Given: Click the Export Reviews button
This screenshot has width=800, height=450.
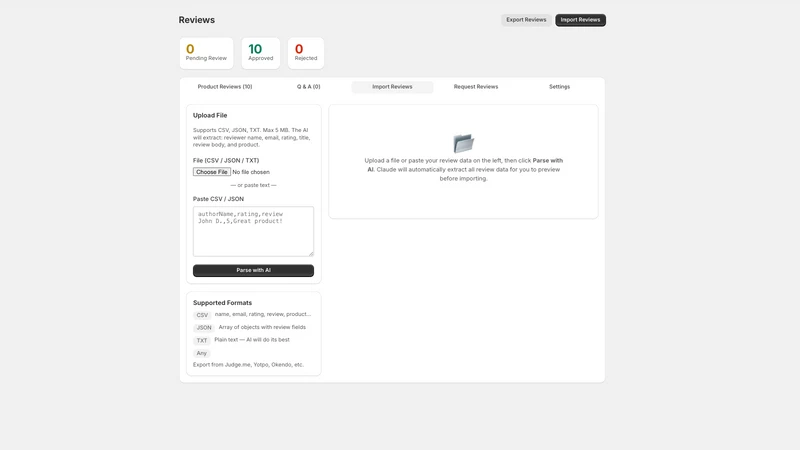Looking at the screenshot, I should coord(526,20).
